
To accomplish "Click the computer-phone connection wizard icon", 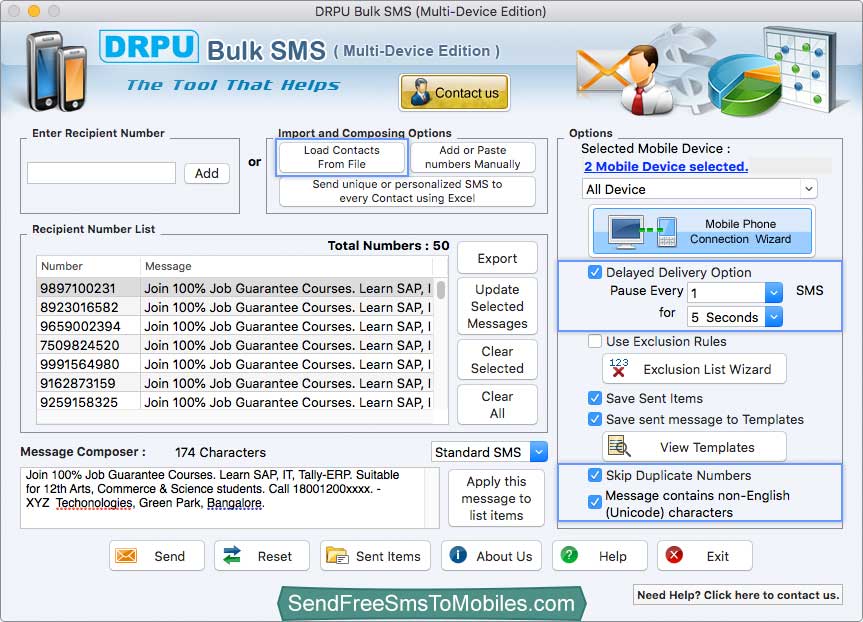I will click(642, 231).
